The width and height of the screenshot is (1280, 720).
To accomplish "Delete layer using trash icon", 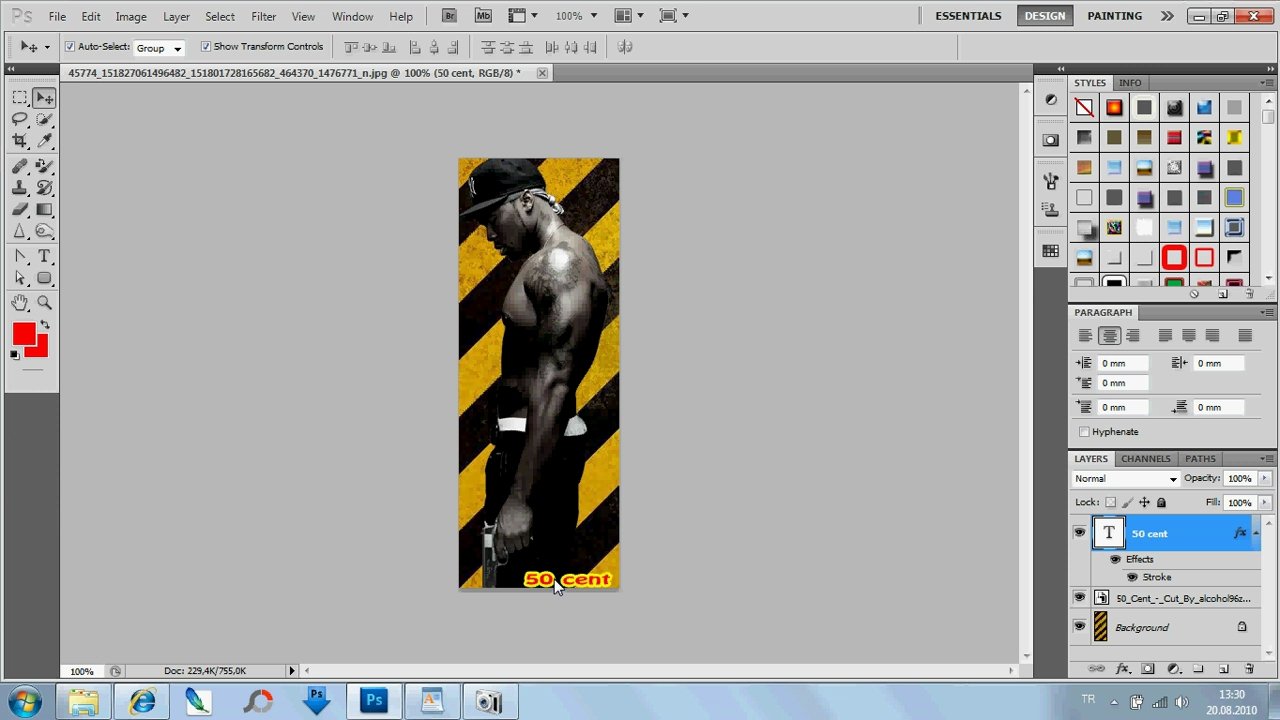I will (1249, 669).
